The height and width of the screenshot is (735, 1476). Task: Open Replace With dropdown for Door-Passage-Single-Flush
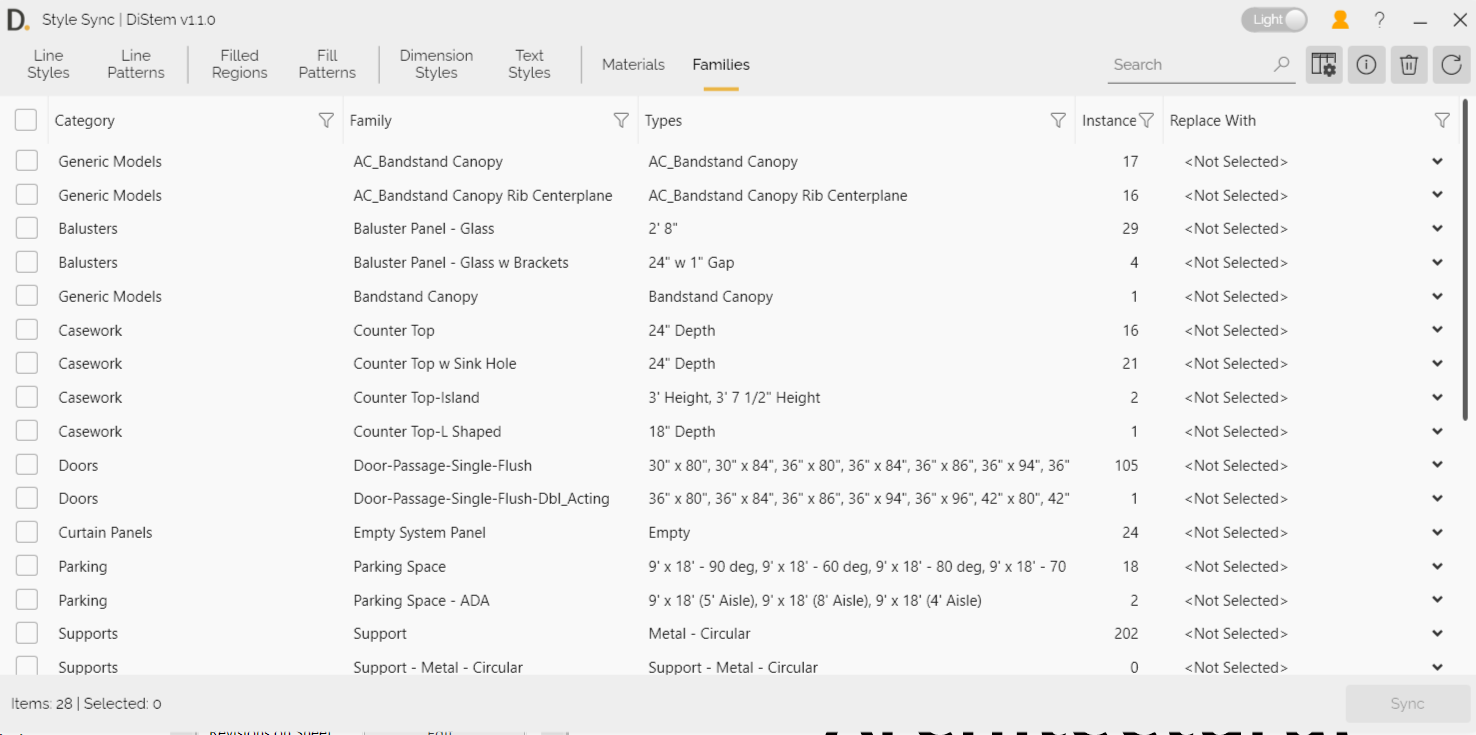[x=1437, y=465]
